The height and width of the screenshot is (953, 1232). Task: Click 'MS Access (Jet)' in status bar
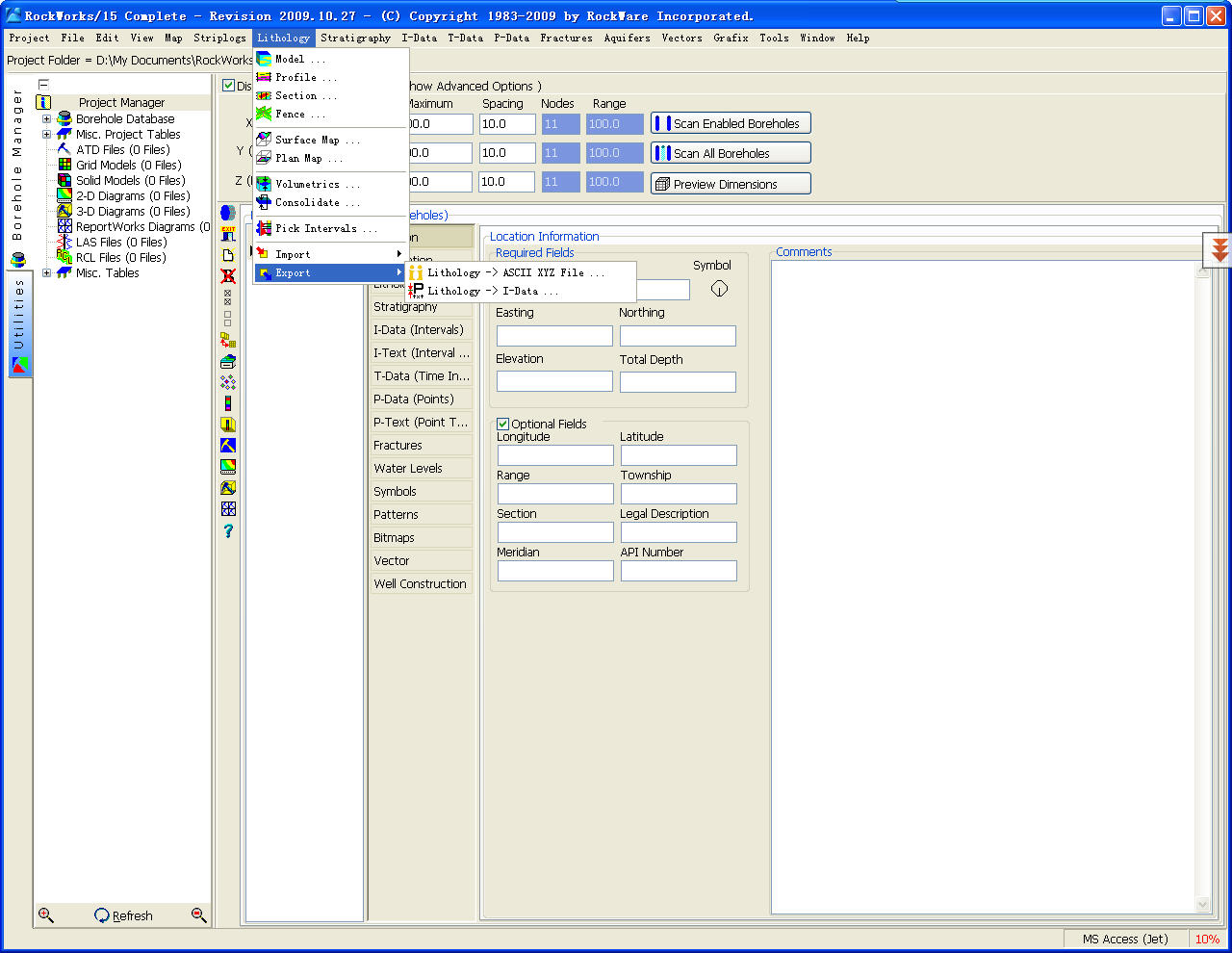point(1125,940)
